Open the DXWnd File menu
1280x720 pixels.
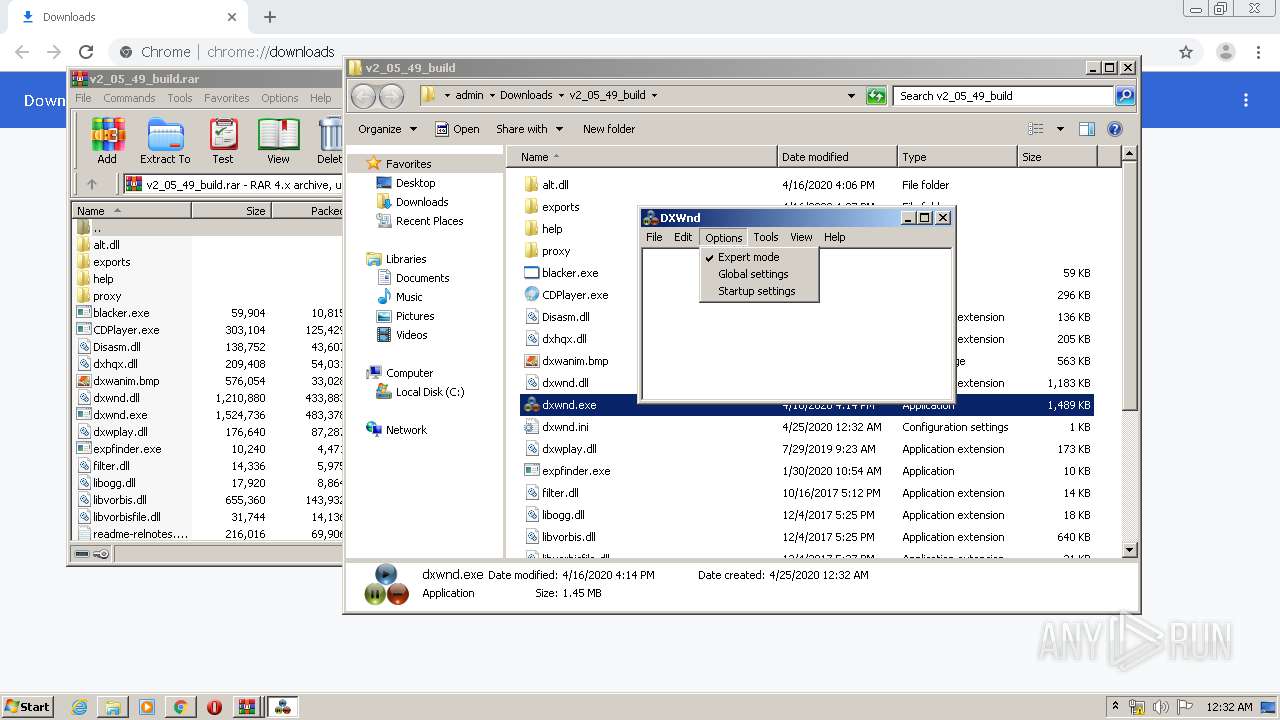coord(654,237)
